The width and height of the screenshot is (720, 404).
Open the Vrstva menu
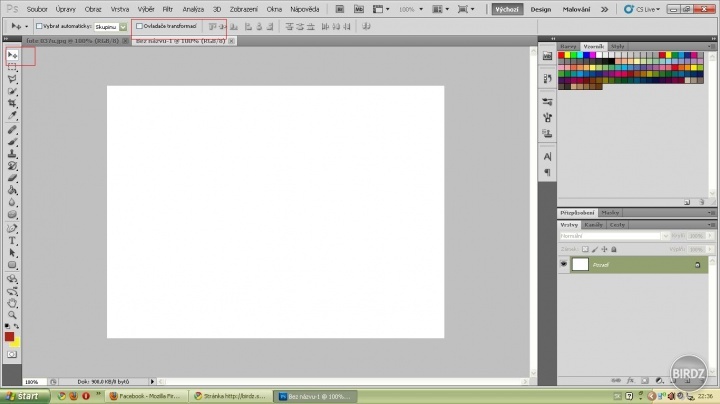pyautogui.click(x=120, y=9)
